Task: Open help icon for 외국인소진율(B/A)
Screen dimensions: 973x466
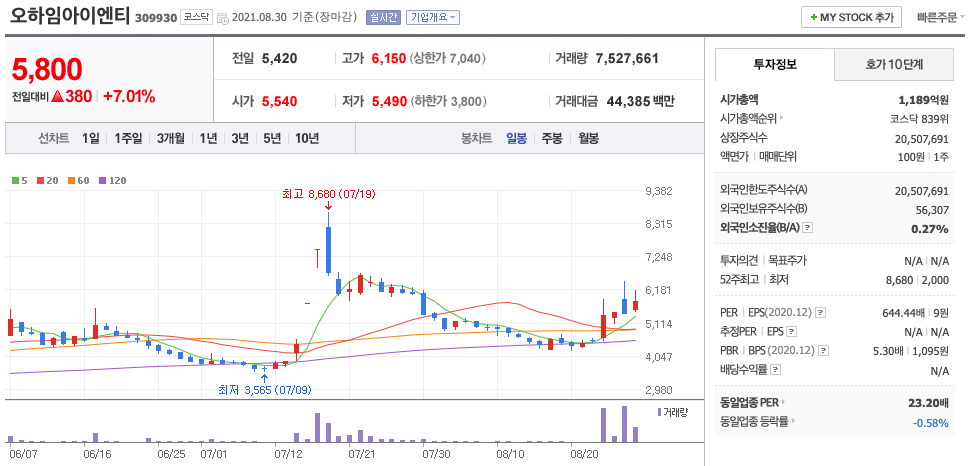Action: pyautogui.click(x=807, y=228)
